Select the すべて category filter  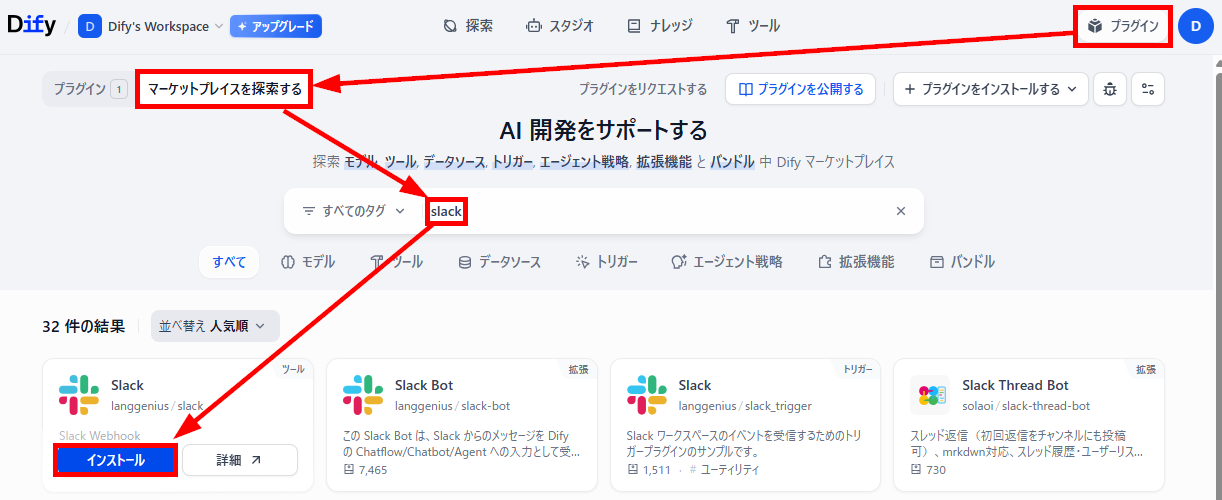(x=229, y=262)
